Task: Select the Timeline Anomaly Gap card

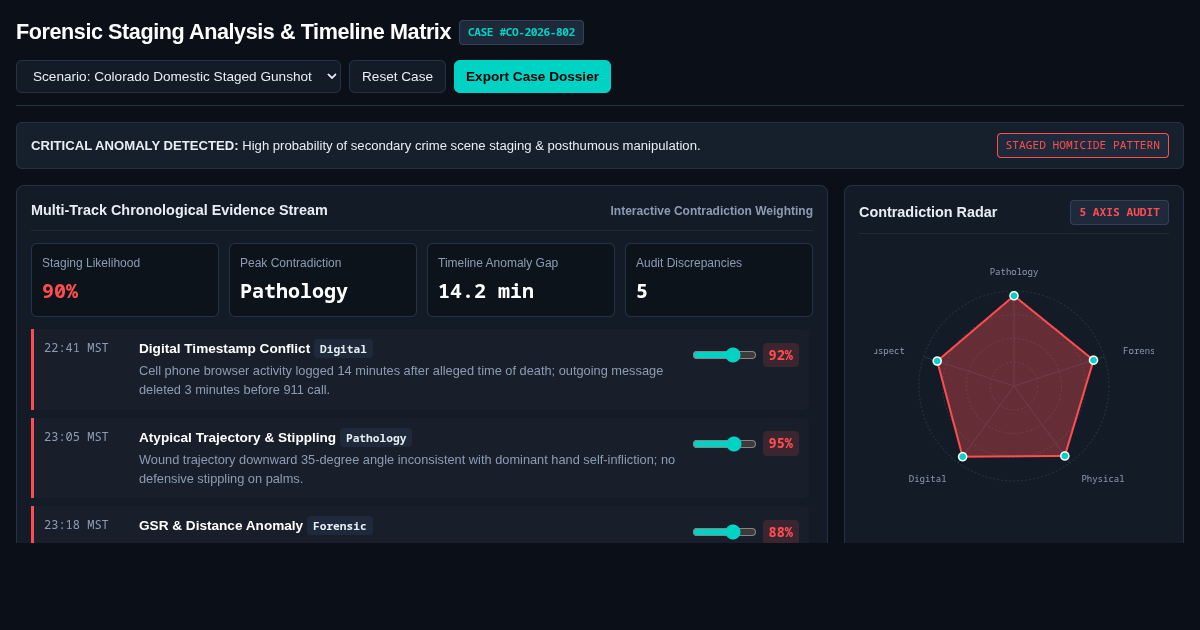Action: point(521,280)
